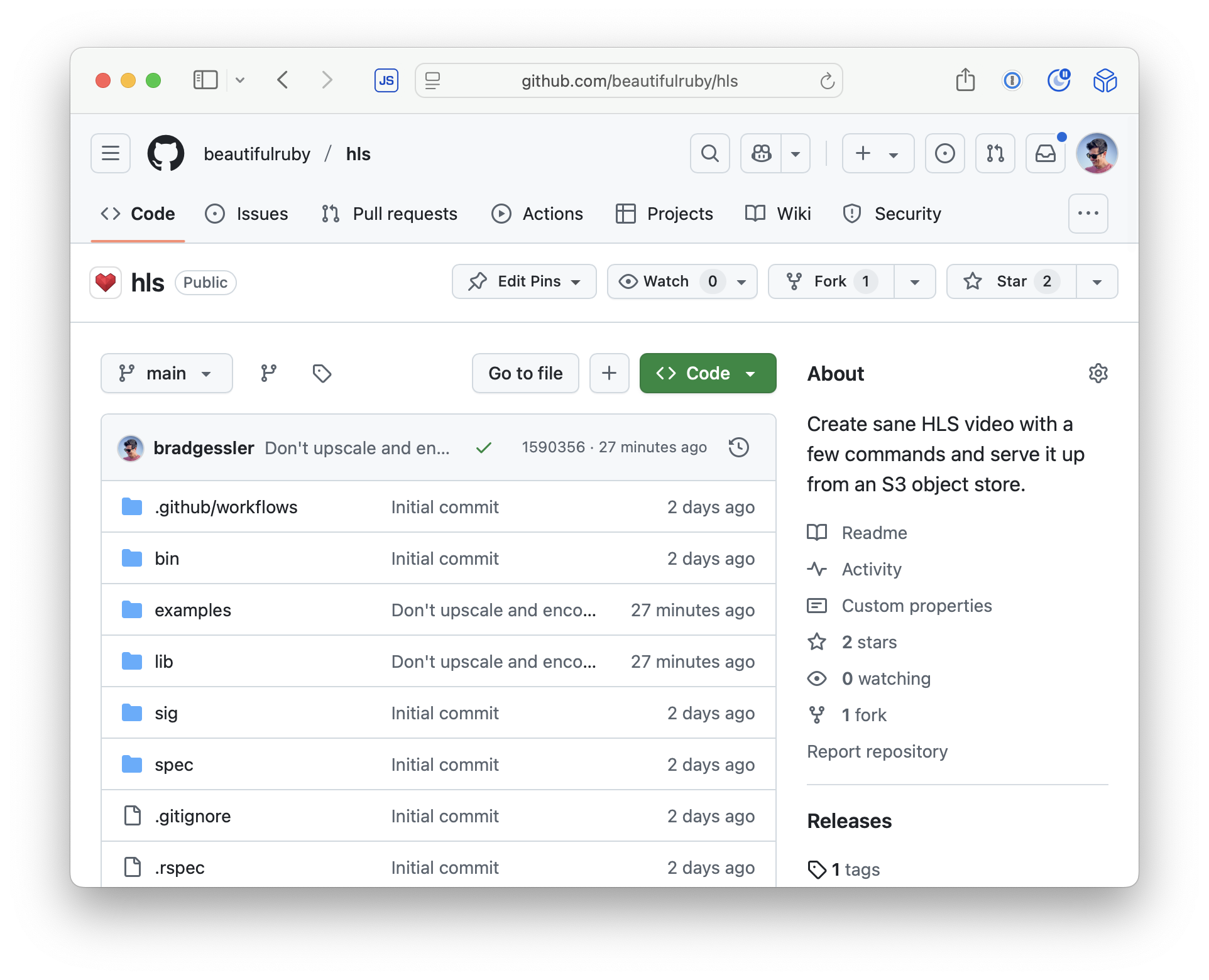Open the 1Password extension icon
Screen dimensions: 1209x980
coord(1012,80)
